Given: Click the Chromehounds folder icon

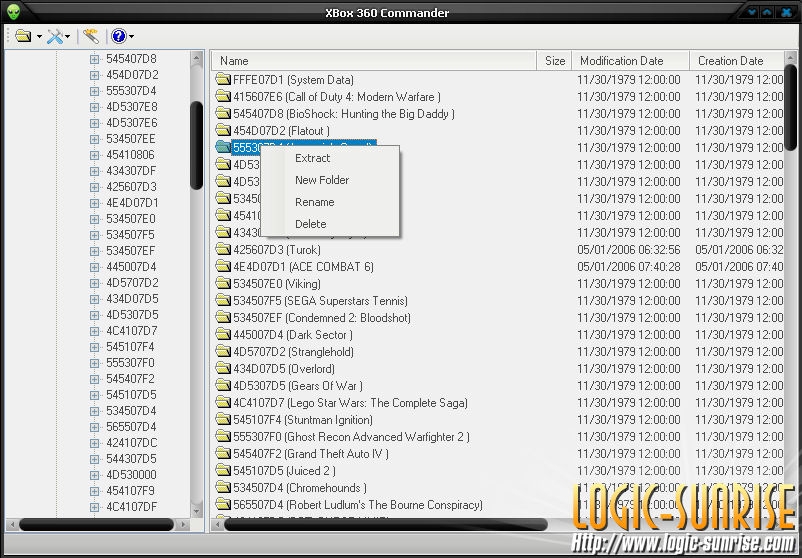Looking at the screenshot, I should tap(223, 487).
